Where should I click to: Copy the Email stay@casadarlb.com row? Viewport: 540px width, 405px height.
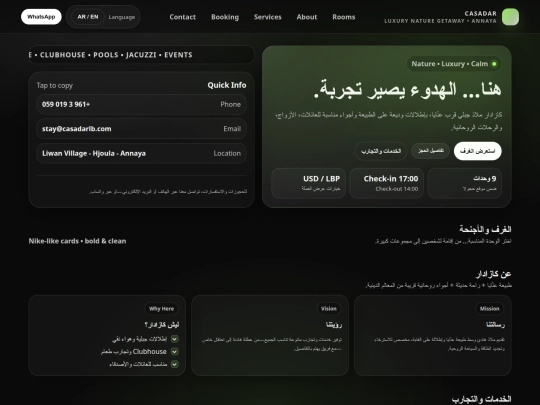tap(142, 129)
